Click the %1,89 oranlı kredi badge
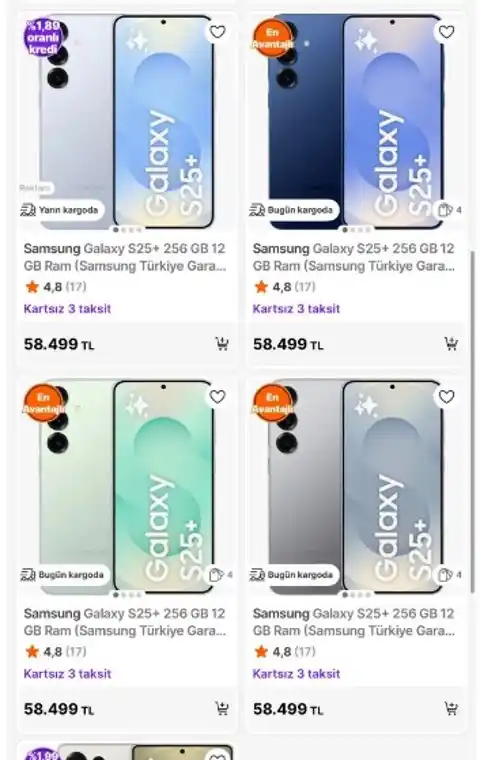 [x=43, y=37]
